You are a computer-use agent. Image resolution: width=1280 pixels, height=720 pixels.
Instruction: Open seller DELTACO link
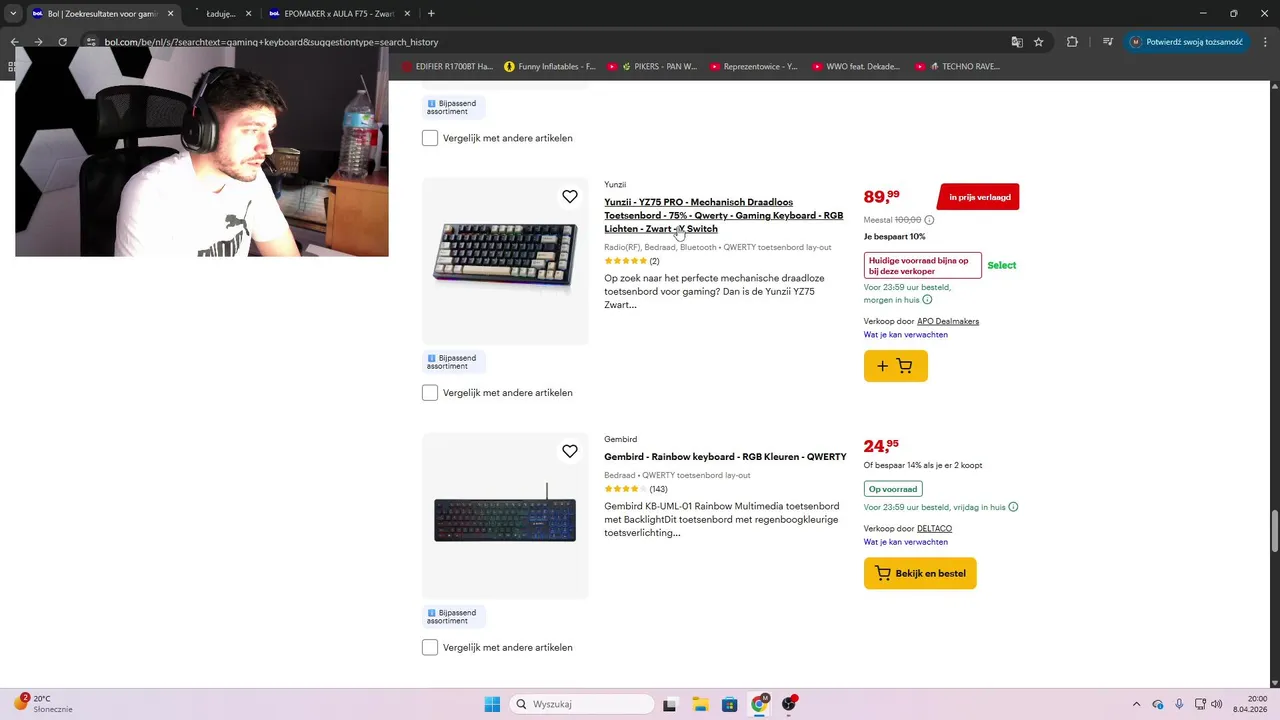click(x=934, y=529)
